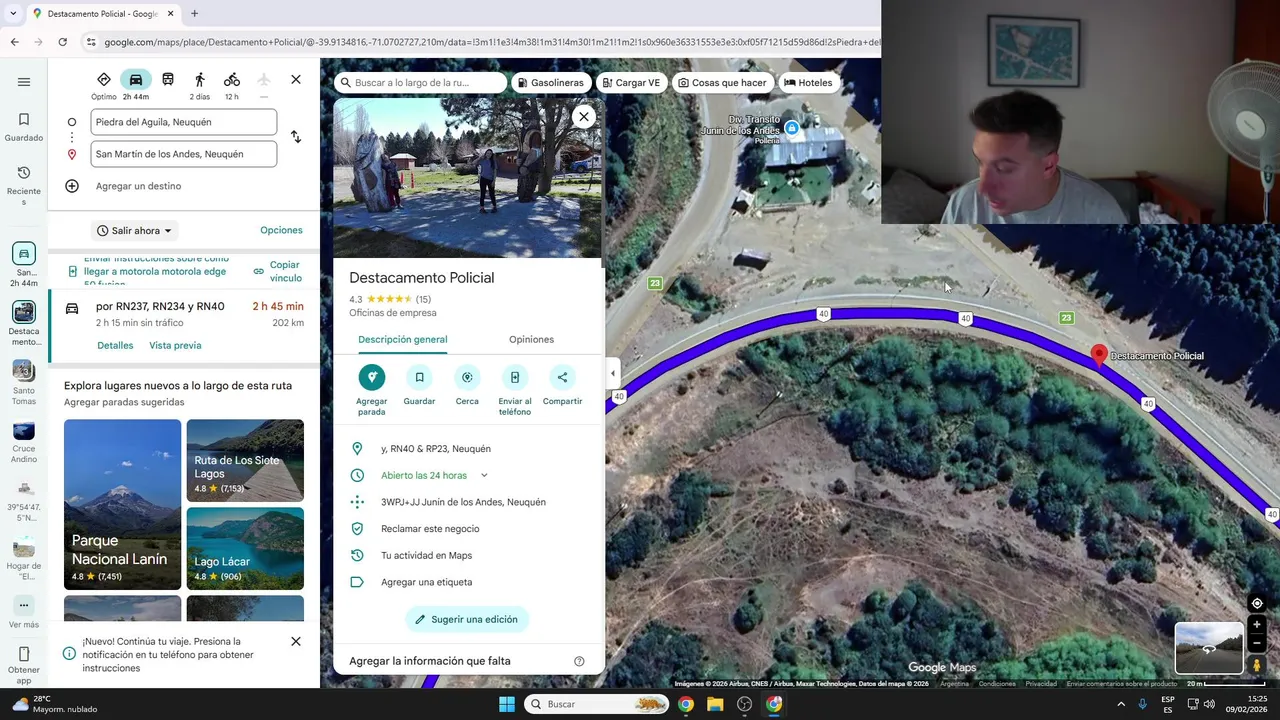Click the add destination plus icon

[x=72, y=186]
